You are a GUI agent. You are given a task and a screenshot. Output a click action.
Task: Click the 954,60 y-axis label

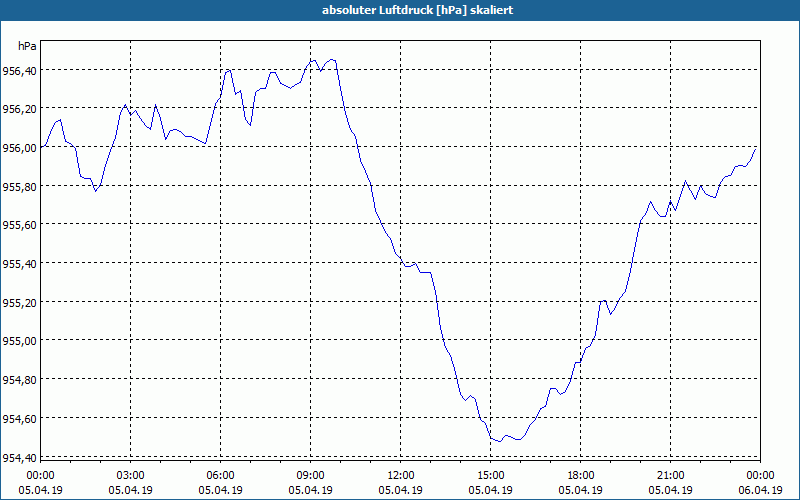19,418
